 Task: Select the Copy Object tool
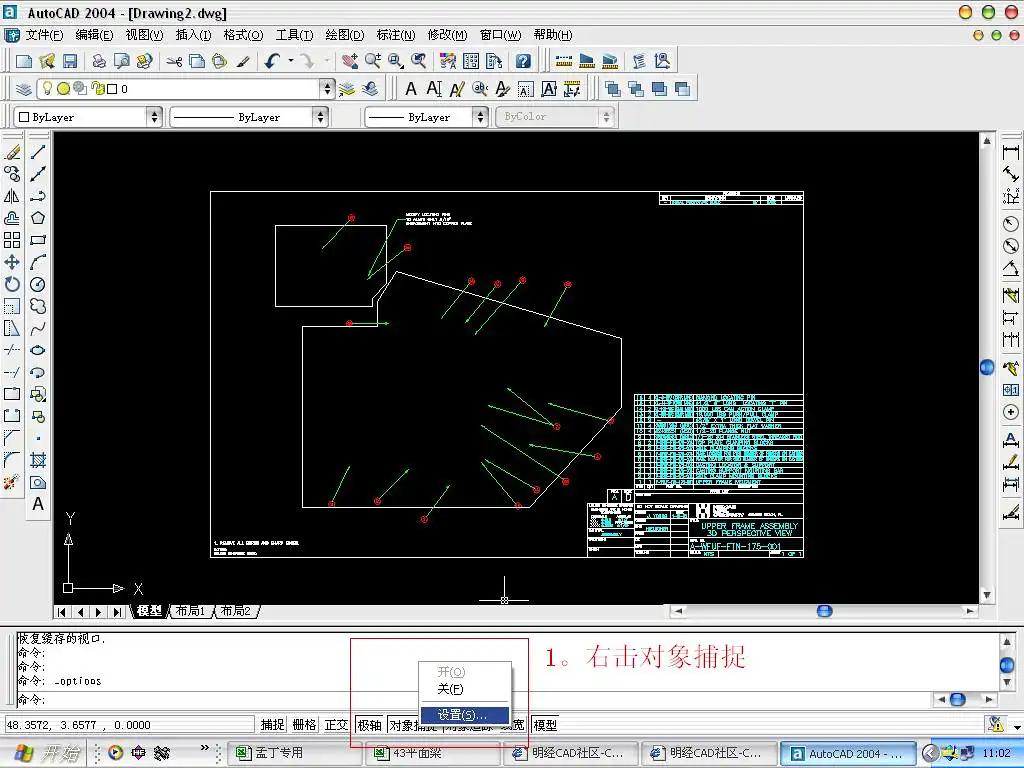[12, 174]
